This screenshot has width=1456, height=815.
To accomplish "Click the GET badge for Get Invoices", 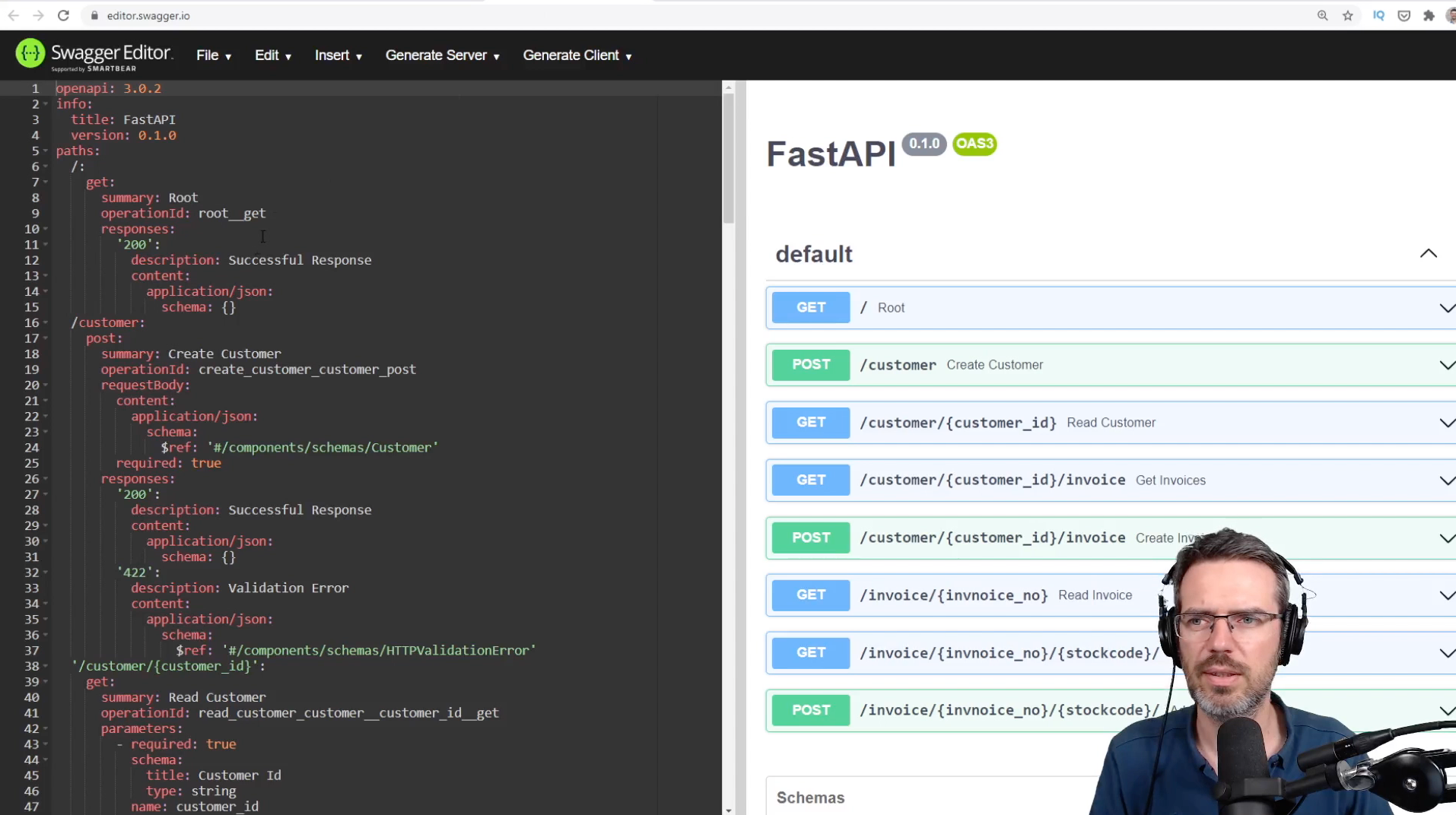I will [x=811, y=480].
